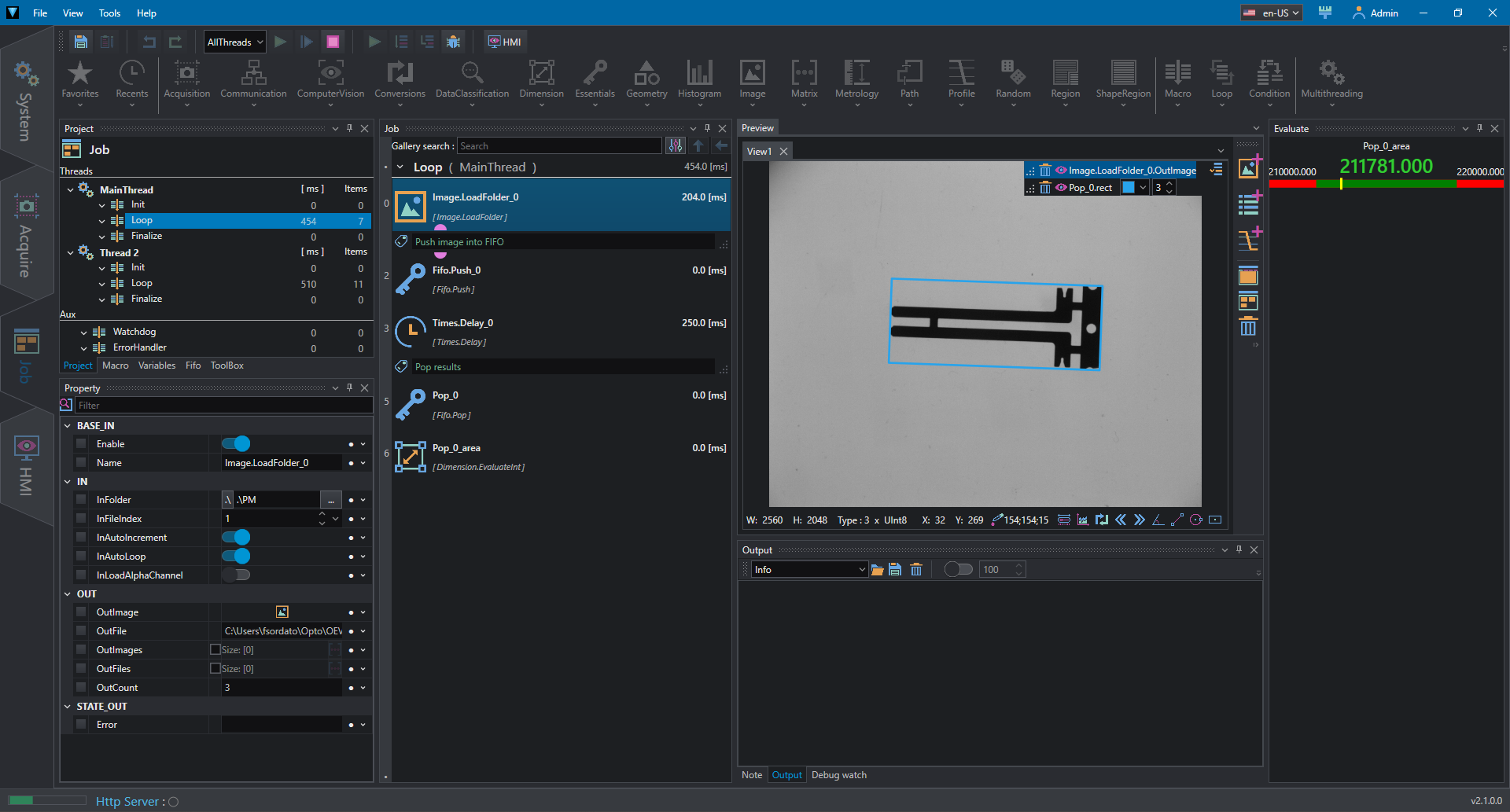
Task: Open the Tools menu
Action: (x=109, y=13)
